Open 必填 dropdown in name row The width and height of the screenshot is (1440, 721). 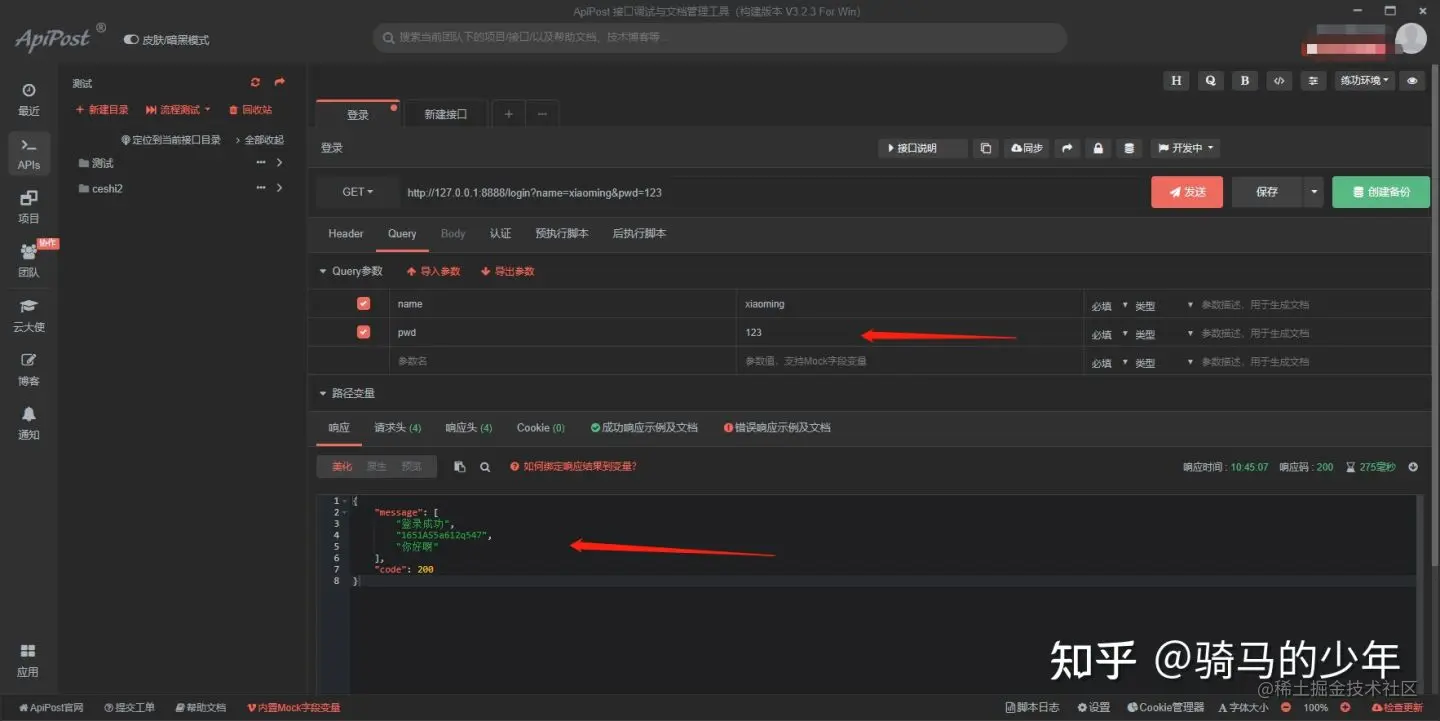(1110, 305)
